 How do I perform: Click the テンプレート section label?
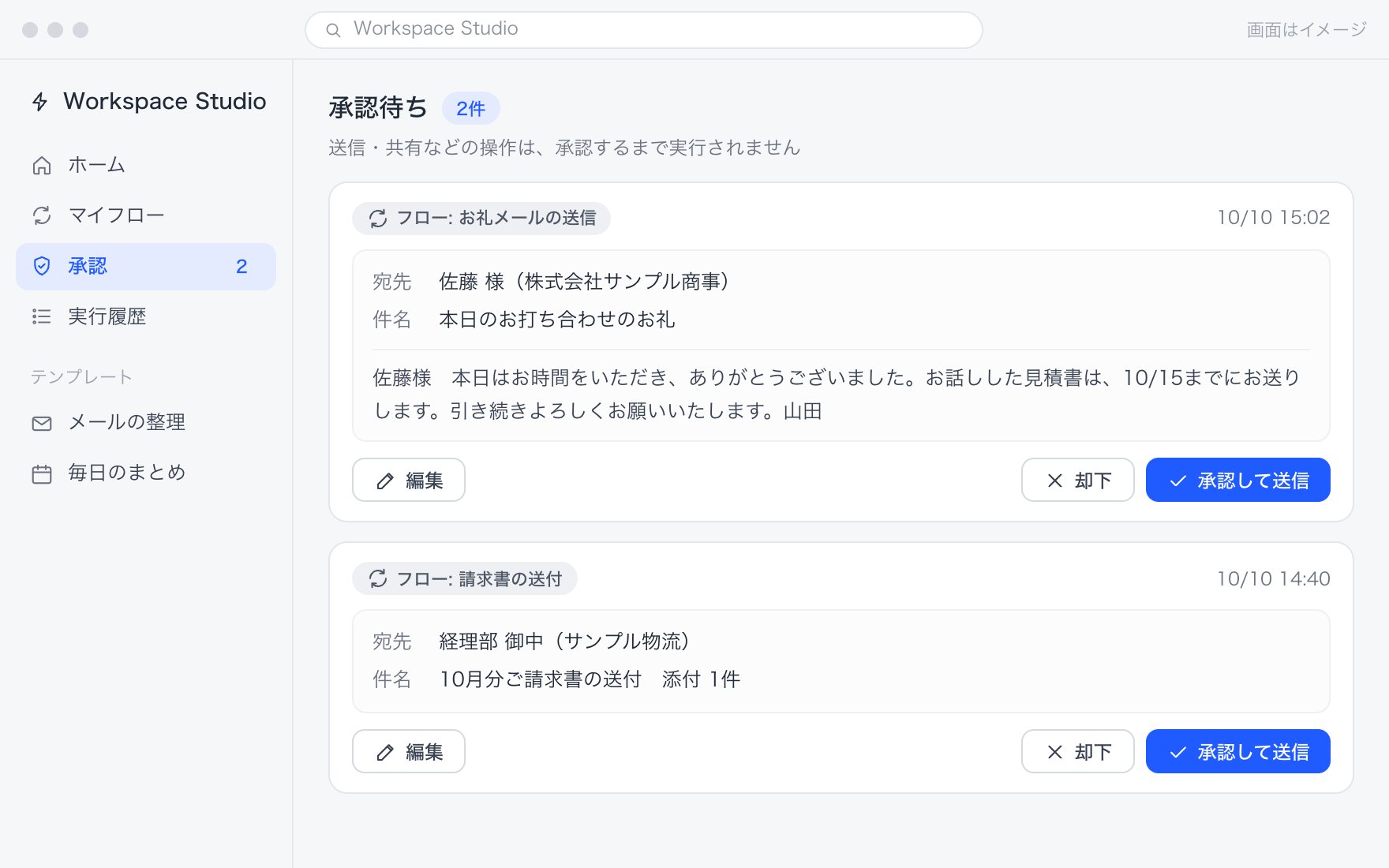[x=81, y=376]
